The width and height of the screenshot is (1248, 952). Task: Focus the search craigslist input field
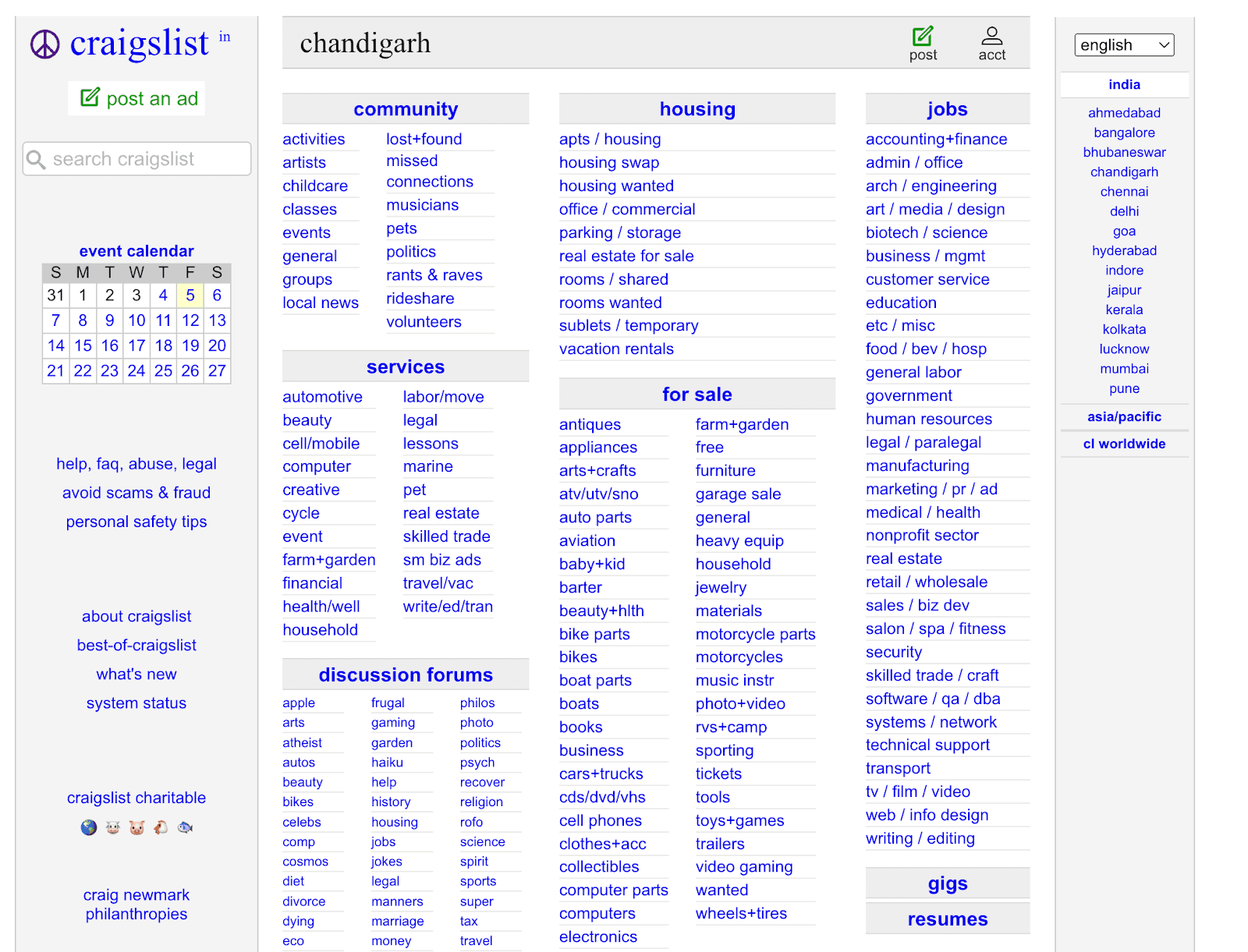[136, 159]
